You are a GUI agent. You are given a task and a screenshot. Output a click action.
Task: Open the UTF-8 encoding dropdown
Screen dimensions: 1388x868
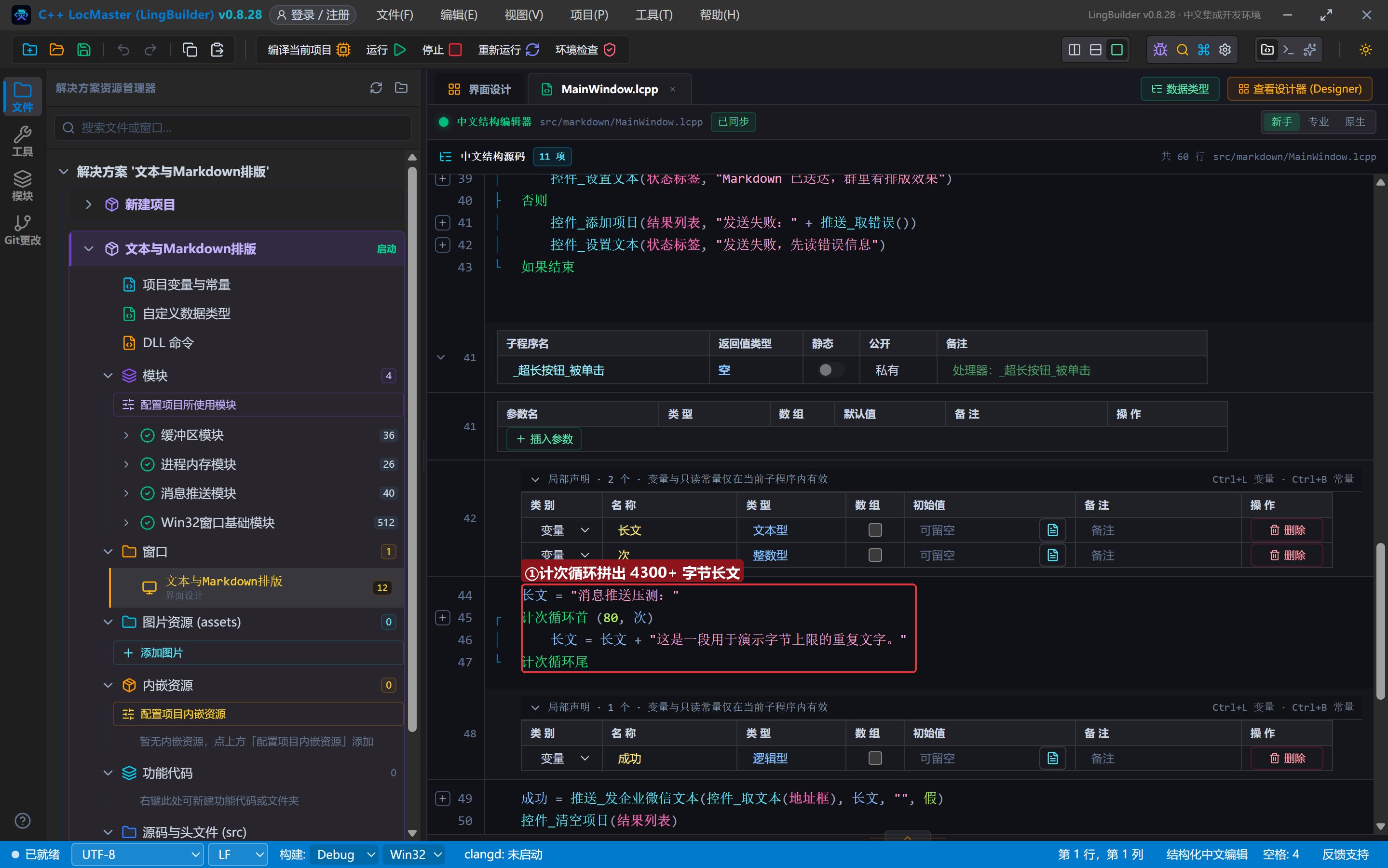[138, 854]
